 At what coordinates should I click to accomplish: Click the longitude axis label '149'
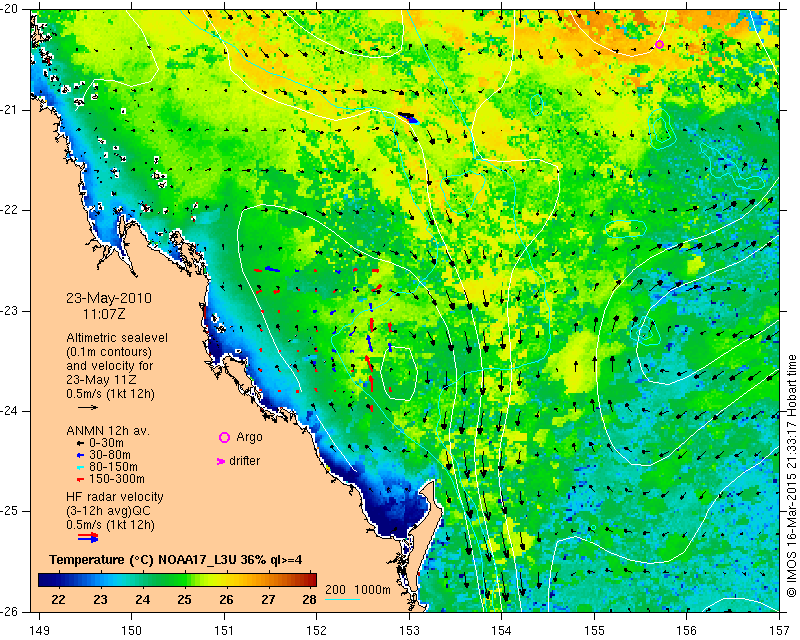click(40, 631)
